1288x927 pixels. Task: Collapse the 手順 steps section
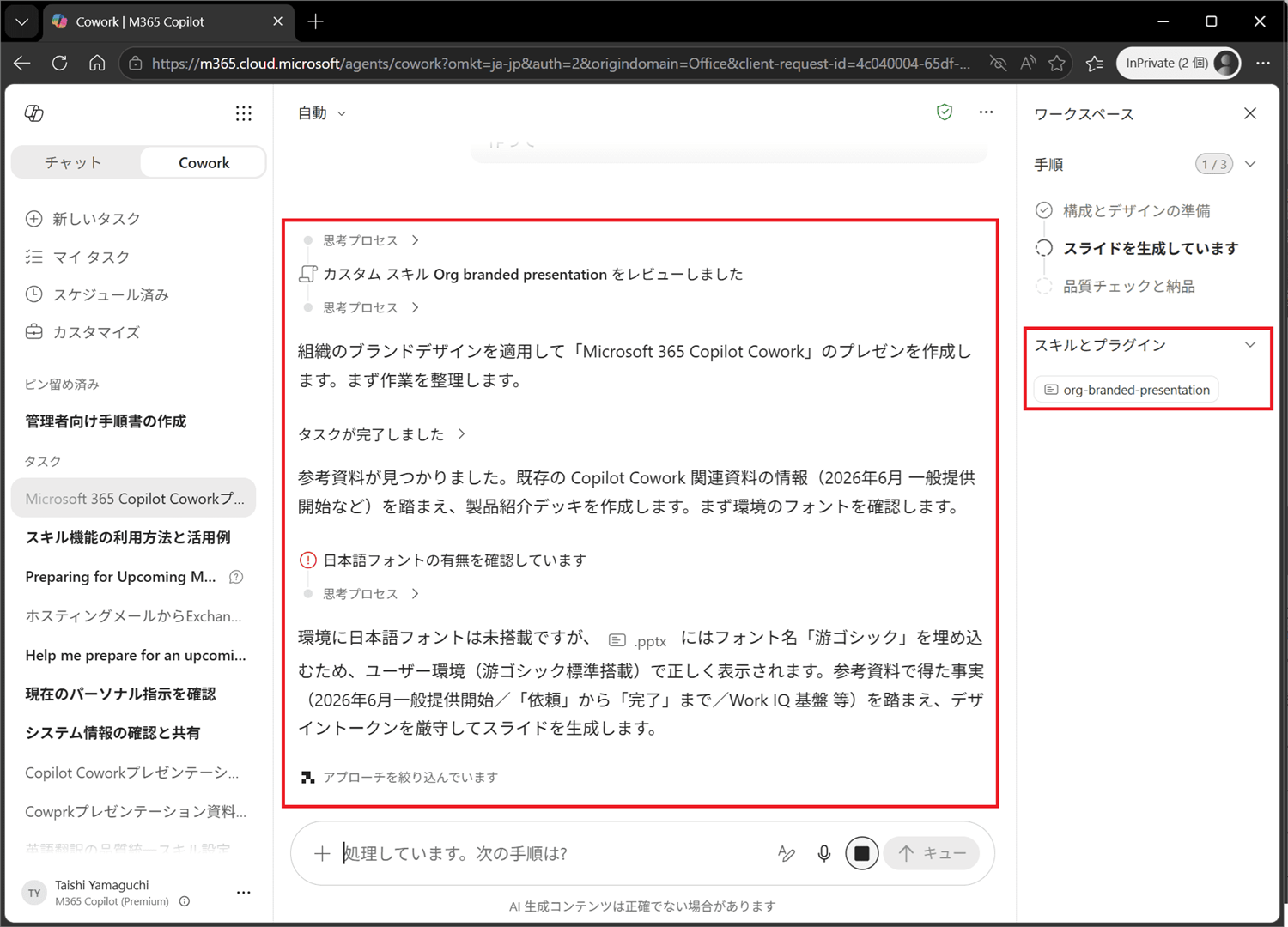1250,164
